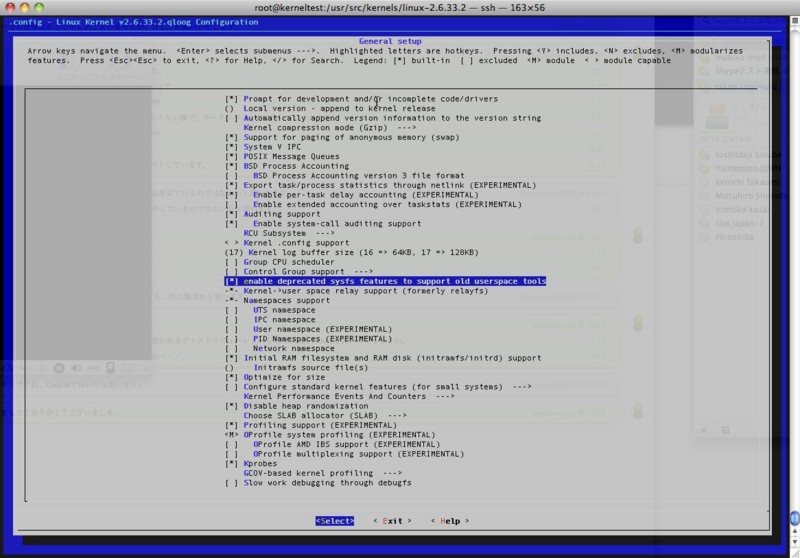Screen dimensions: 800x558
Task: Toggle OProfile system profiling module option
Action: (231, 435)
